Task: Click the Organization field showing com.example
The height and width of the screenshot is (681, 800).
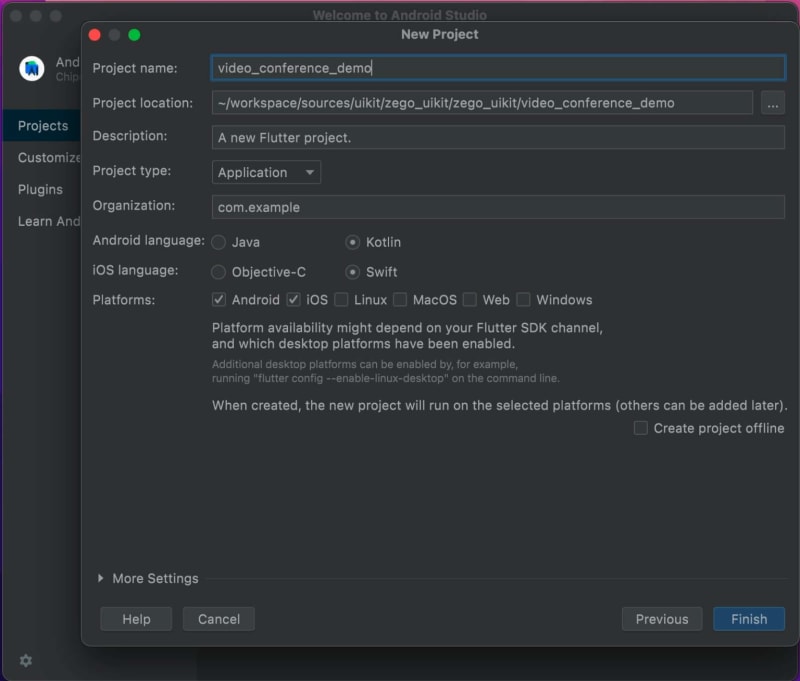Action: [498, 207]
